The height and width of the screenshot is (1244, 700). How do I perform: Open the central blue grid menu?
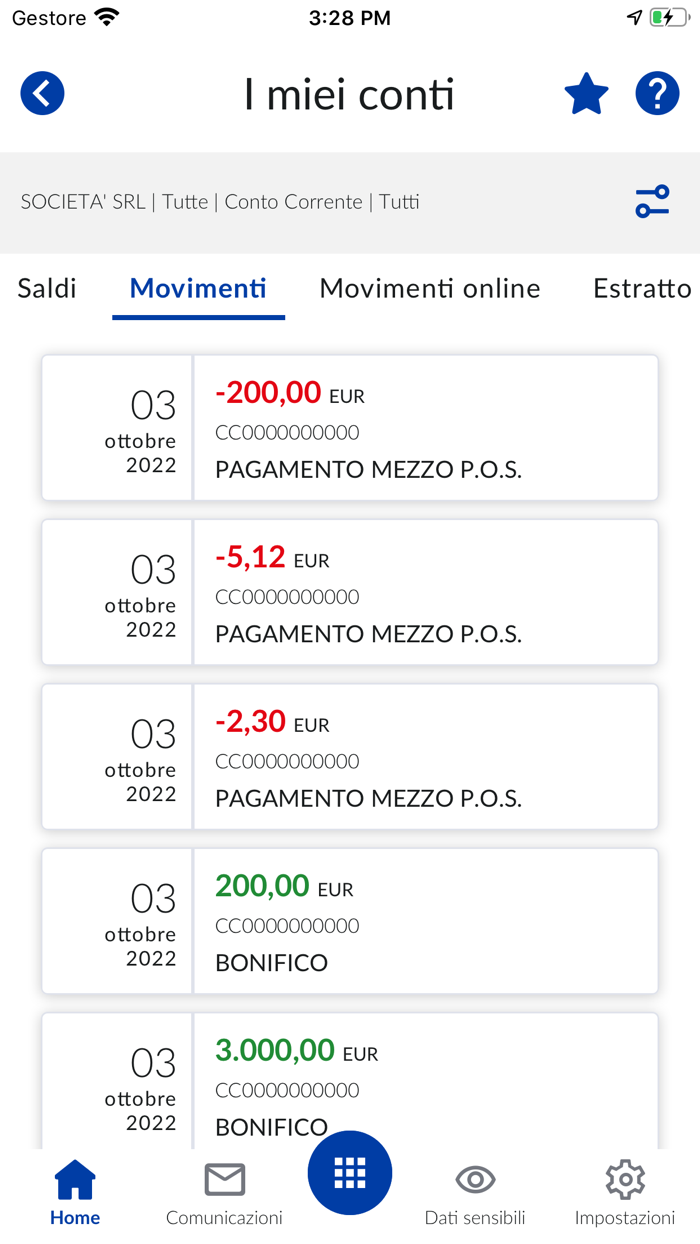(x=349, y=1172)
